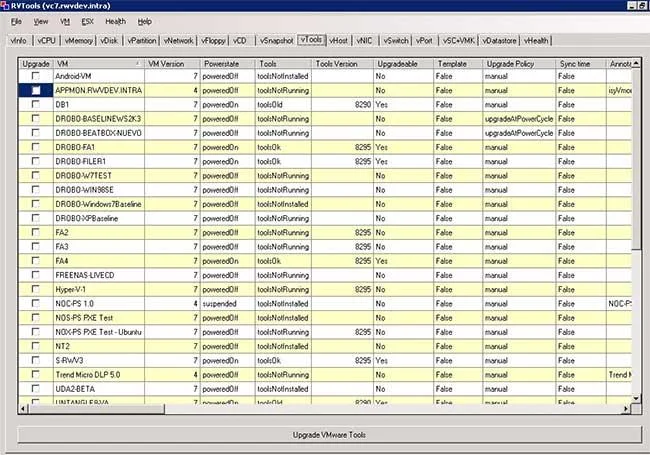Switch to the vMemory tab
The image size is (650, 455).
[79, 41]
